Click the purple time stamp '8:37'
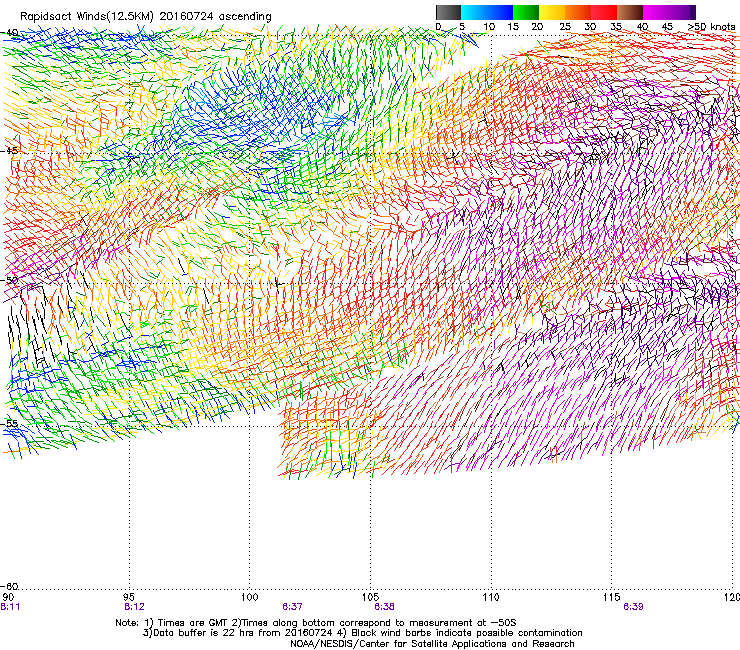The width and height of the screenshot is (740, 650). coord(292,607)
